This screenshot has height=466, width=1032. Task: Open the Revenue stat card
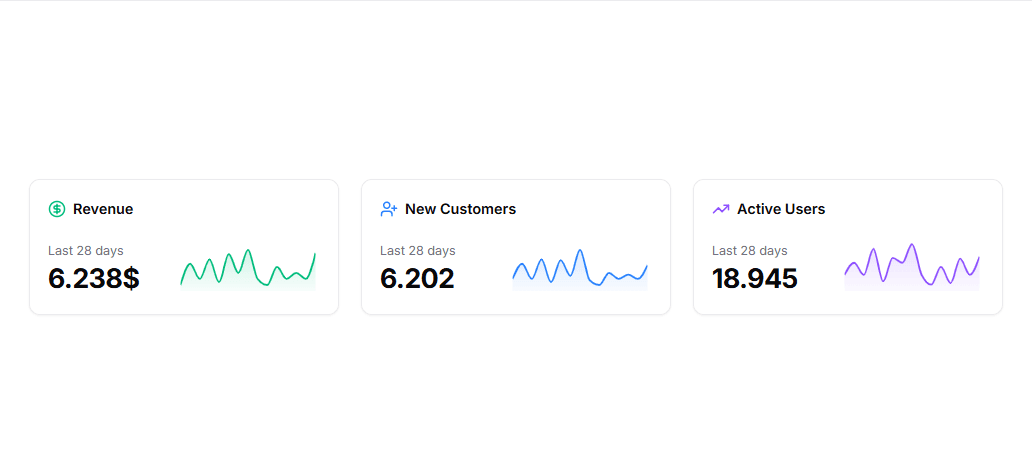(184, 300)
